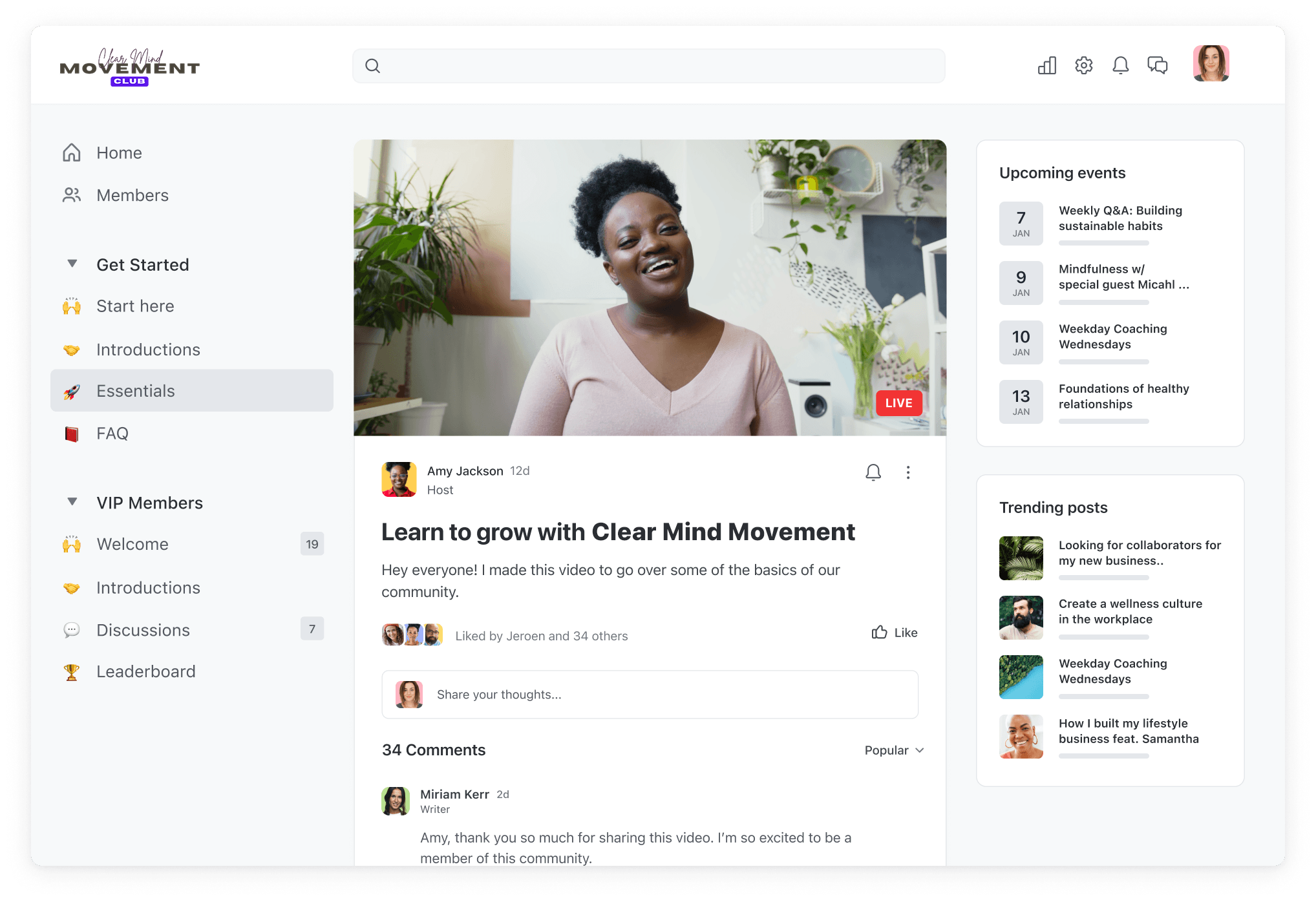Click the Welcome unread badge 19
The image size is (1316, 902).
coord(312,544)
